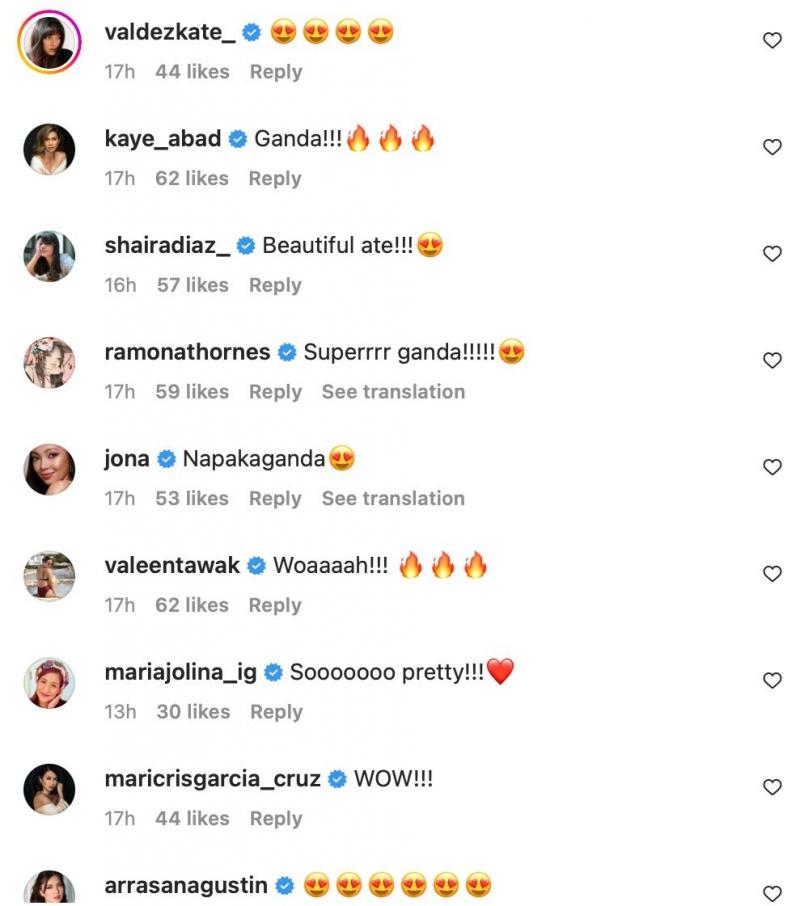Like jona's "Napakaganda" comment
The image size is (800, 906).
771,467
